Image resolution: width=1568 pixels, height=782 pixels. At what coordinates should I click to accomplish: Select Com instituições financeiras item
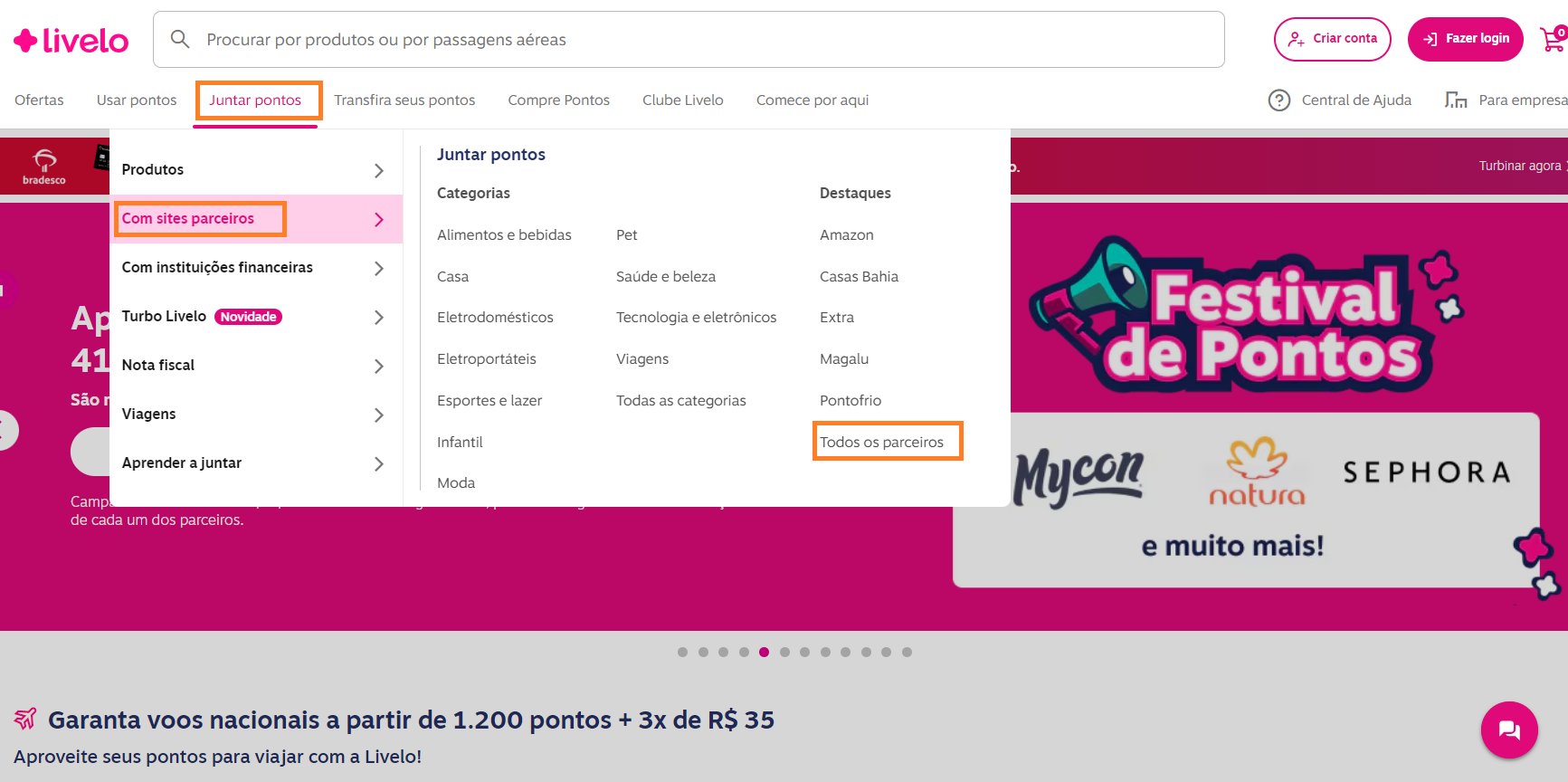click(217, 267)
